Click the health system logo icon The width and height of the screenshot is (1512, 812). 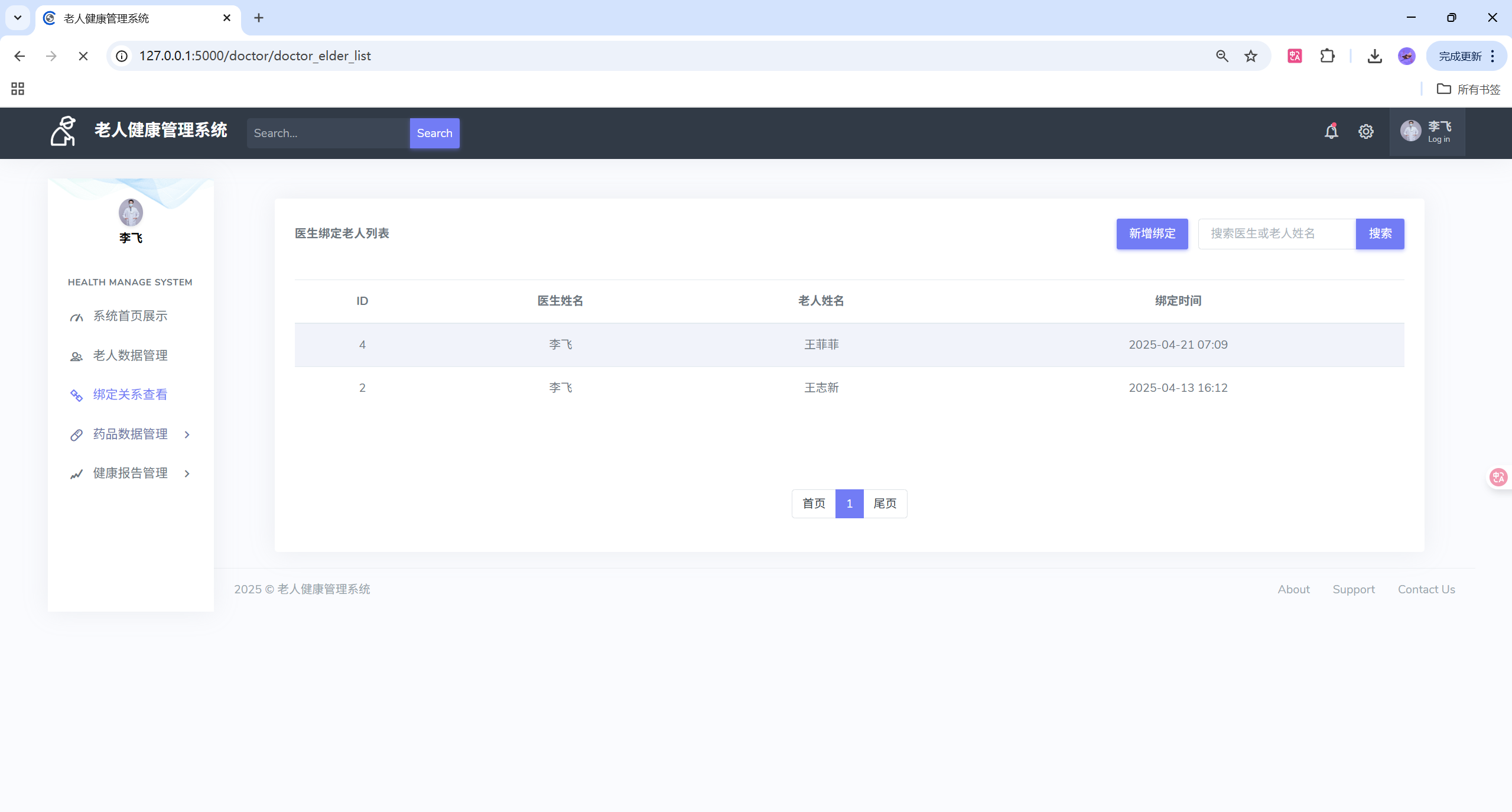click(63, 131)
